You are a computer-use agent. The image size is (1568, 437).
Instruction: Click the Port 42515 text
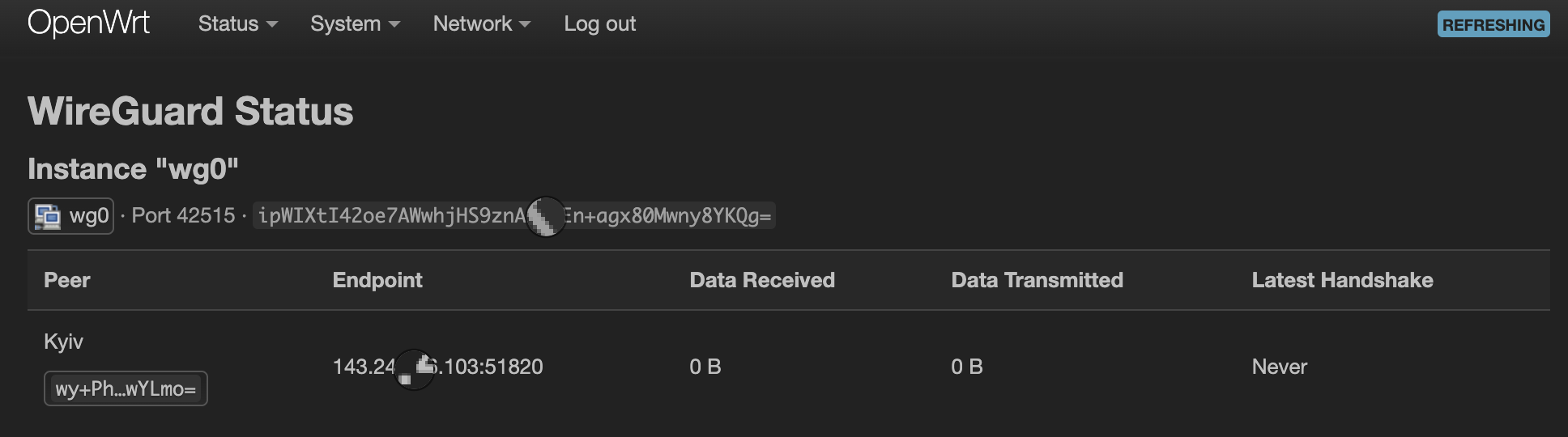click(183, 216)
